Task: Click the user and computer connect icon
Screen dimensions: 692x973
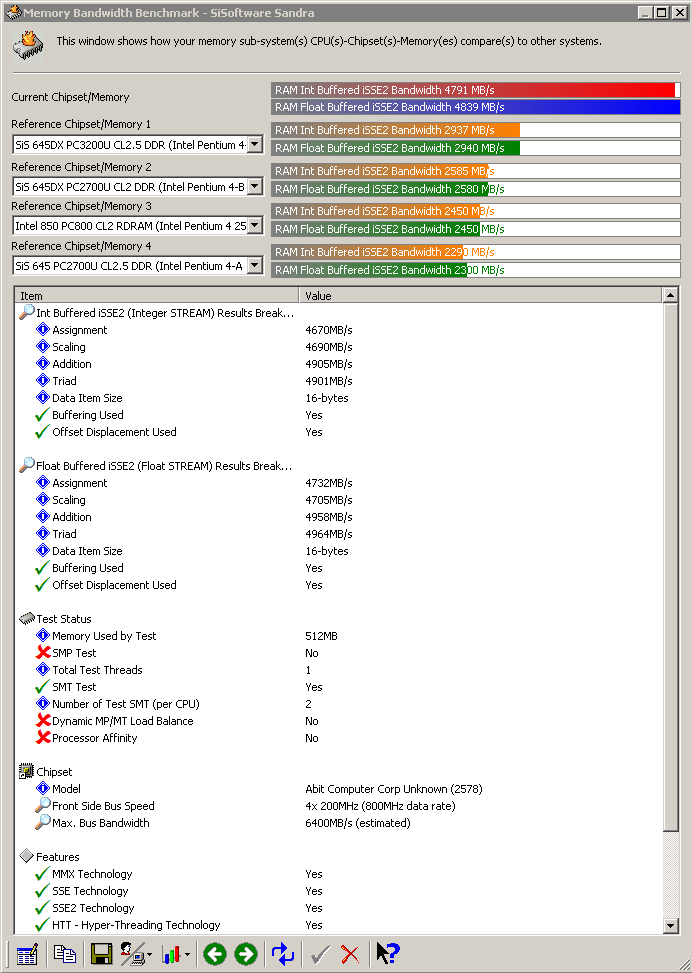Action: click(132, 954)
